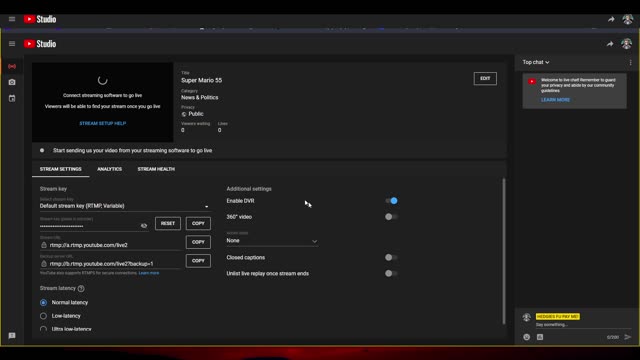Image resolution: width=640 pixels, height=360 pixels.
Task: Click chat user avatar beside input
Action: pos(527,317)
